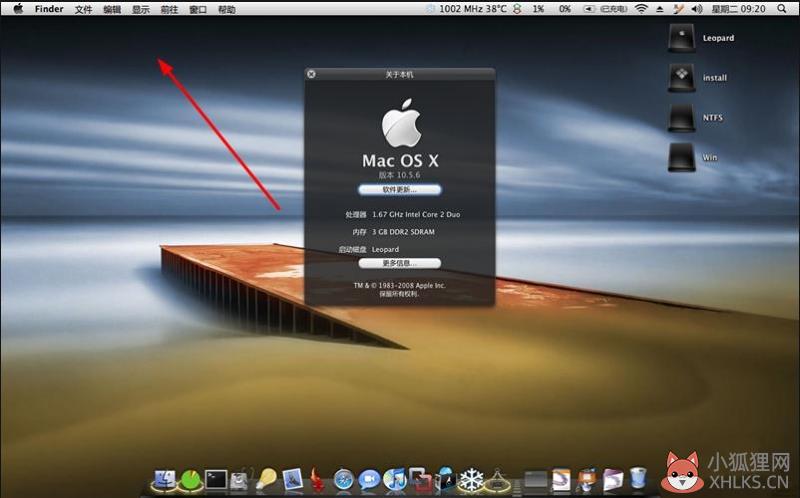This screenshot has height=498, width=800.
Task: Open the 编辑 menu
Action: 112,9
